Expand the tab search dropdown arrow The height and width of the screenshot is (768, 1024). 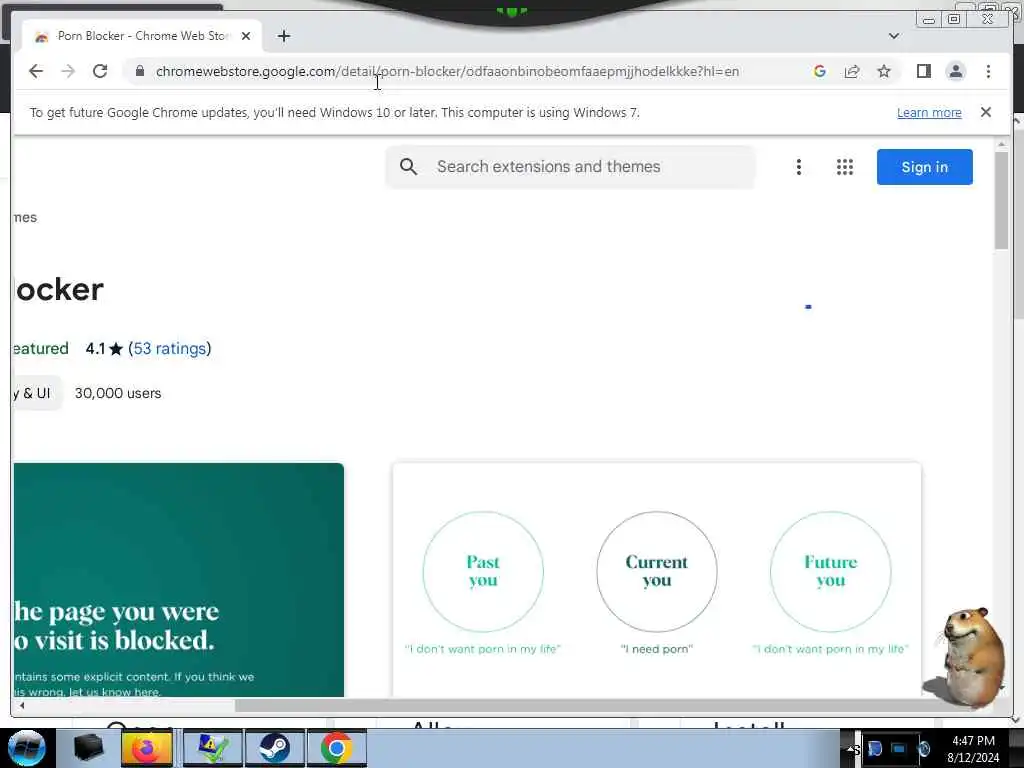click(x=894, y=36)
